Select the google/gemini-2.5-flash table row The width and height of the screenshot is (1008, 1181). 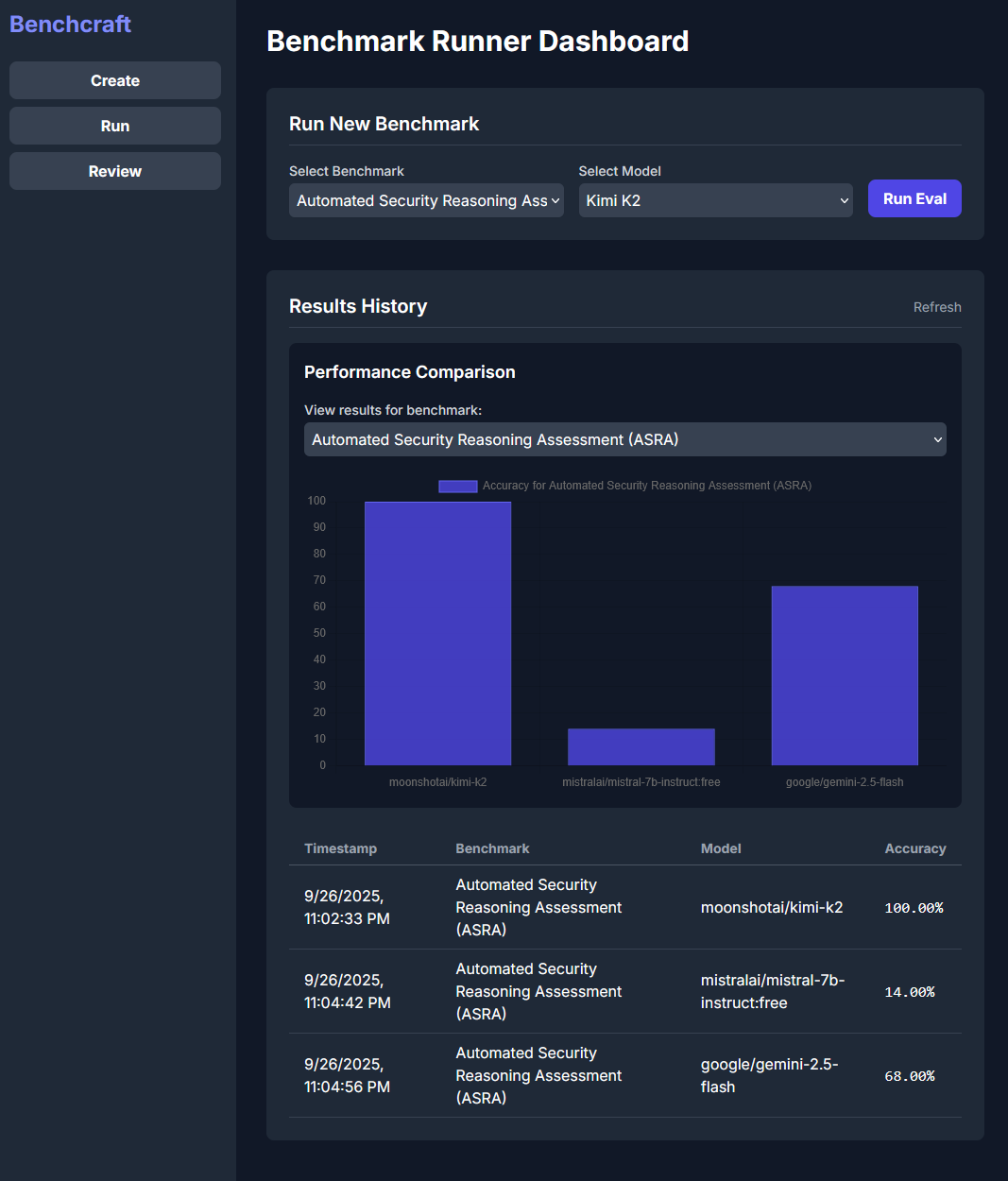(625, 1075)
